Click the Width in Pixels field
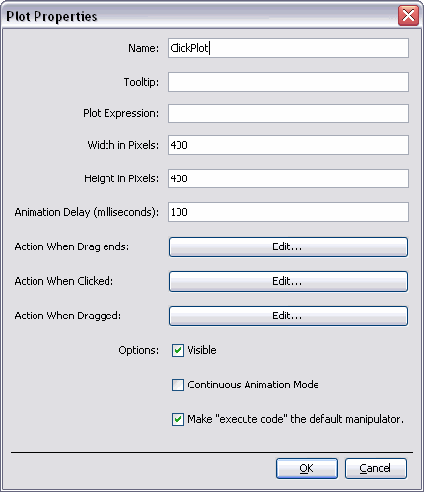 (x=288, y=145)
